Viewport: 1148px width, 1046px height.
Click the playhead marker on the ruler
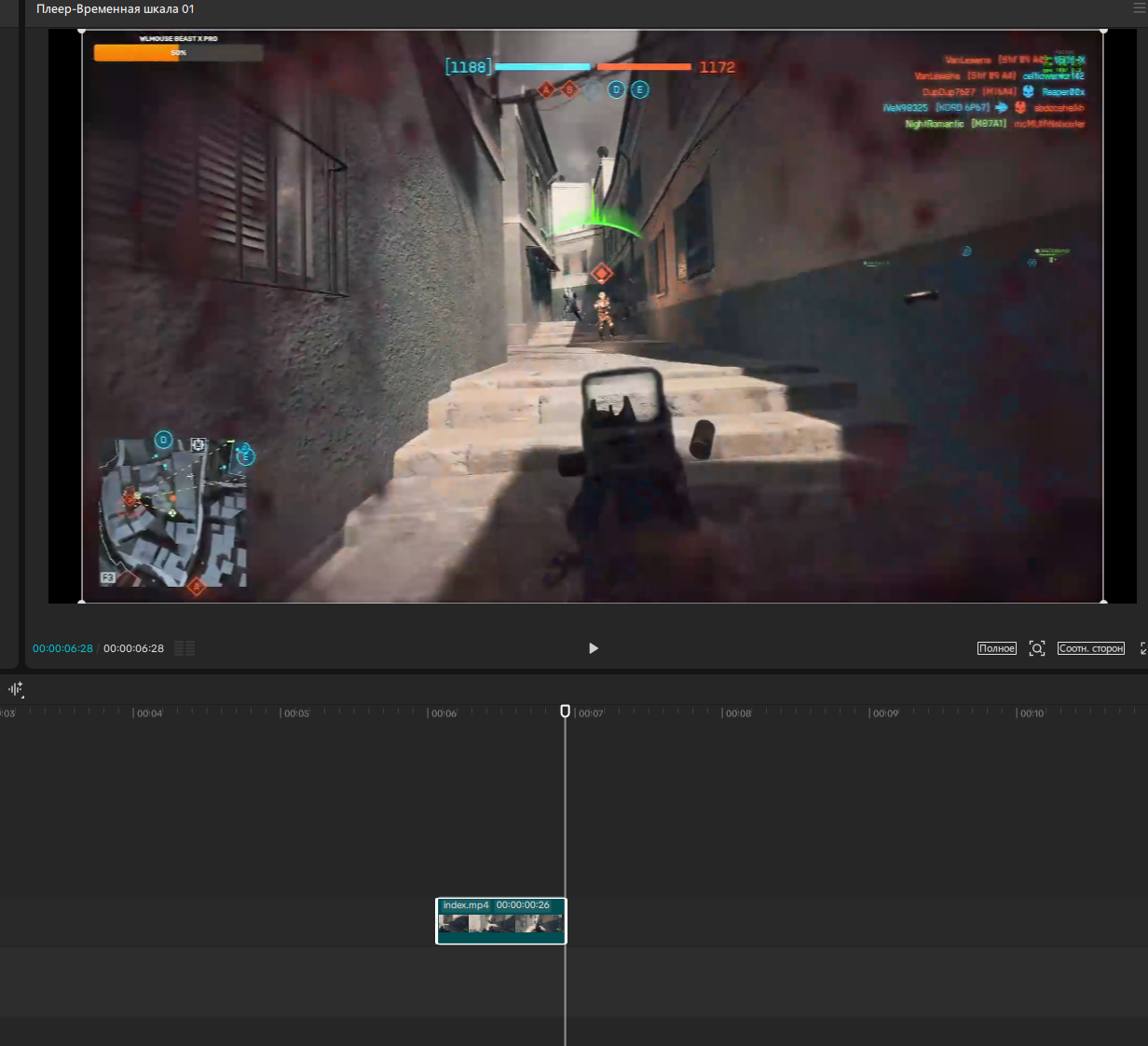click(565, 711)
